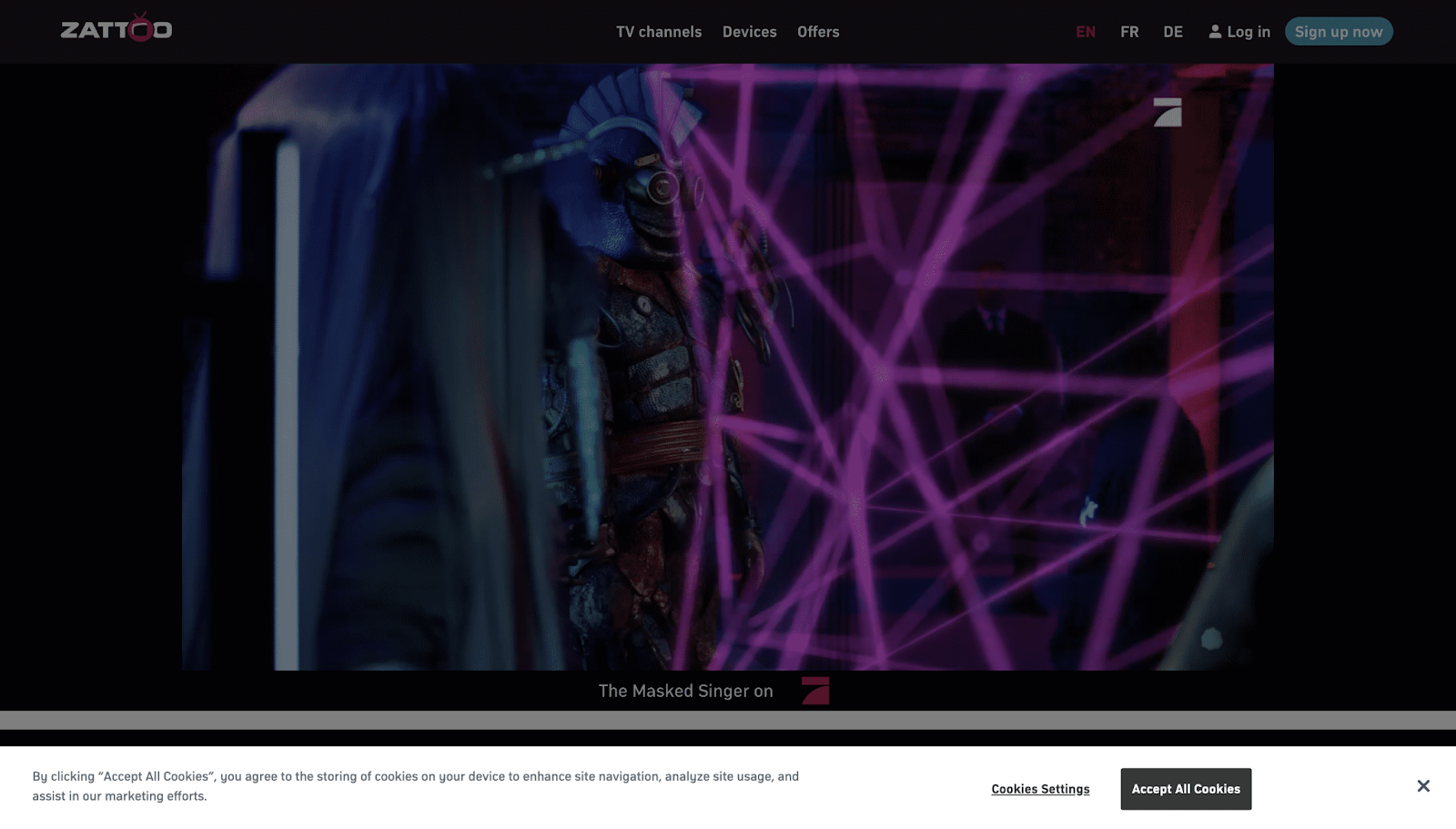This screenshot has width=1456, height=829.
Task: Click the ProSieben logo below the video
Action: point(815,691)
